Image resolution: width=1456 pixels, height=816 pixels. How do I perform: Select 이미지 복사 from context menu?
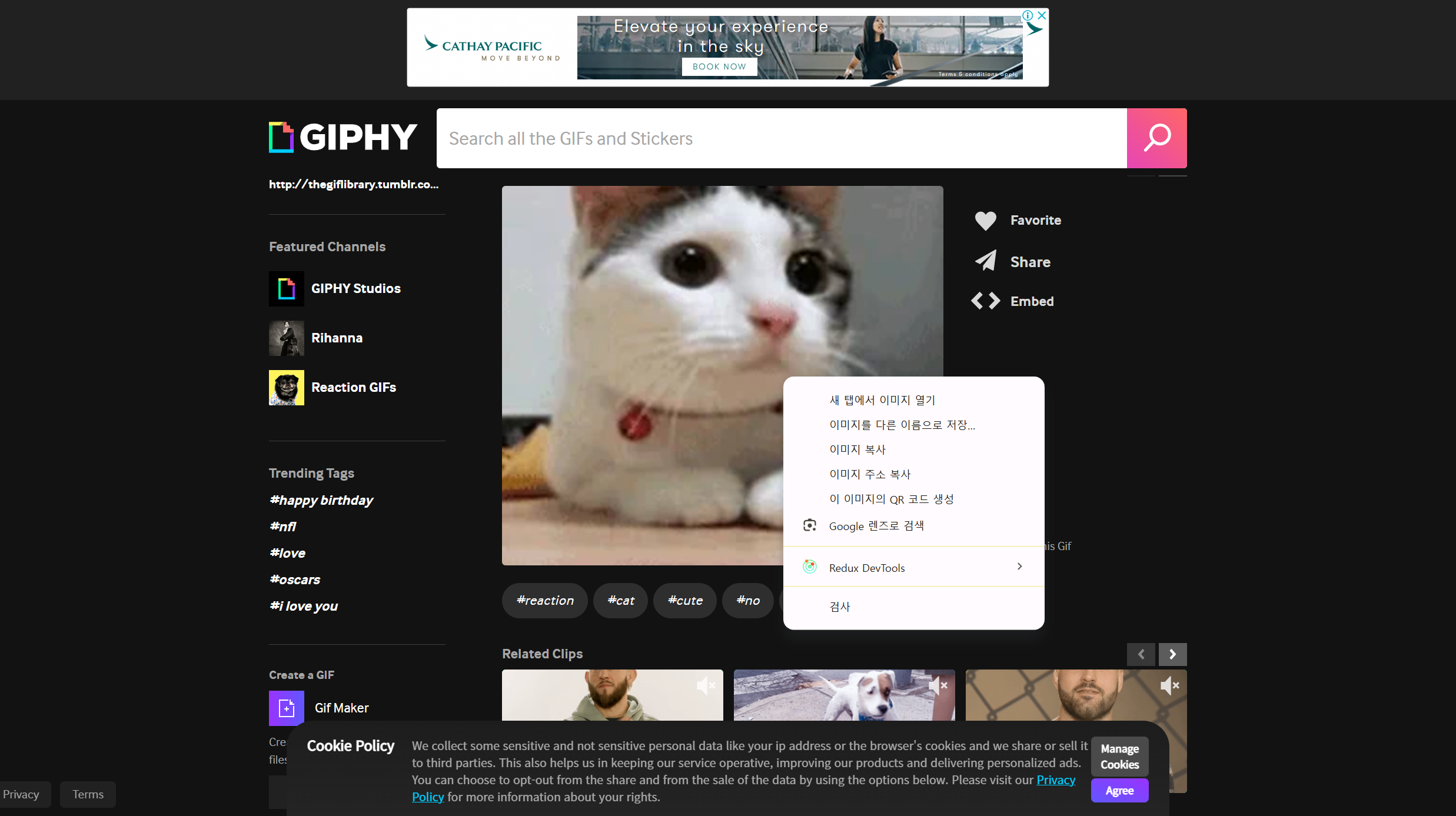click(857, 449)
